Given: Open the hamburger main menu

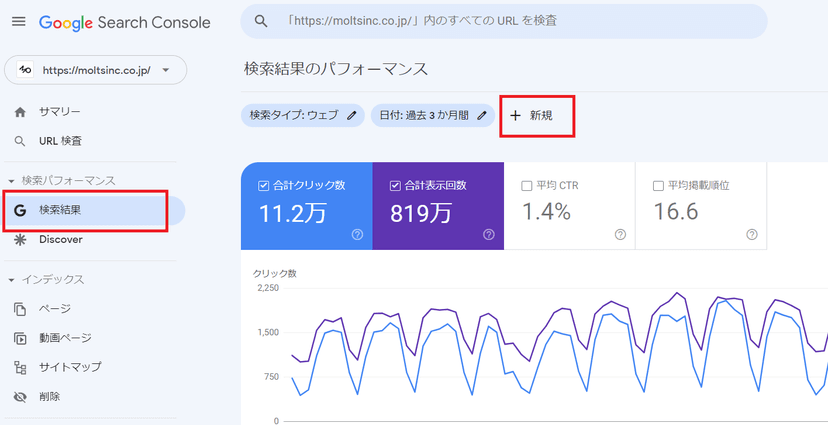Looking at the screenshot, I should [18, 22].
